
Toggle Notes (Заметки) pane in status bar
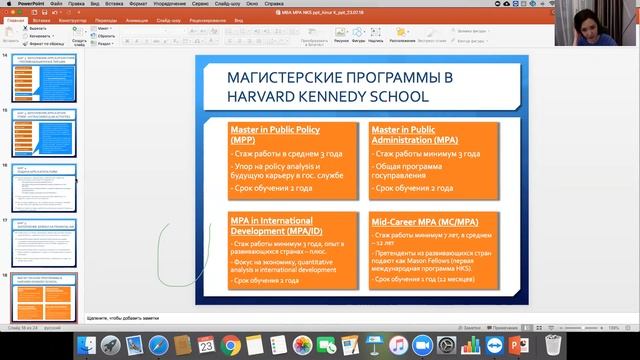click(x=469, y=328)
